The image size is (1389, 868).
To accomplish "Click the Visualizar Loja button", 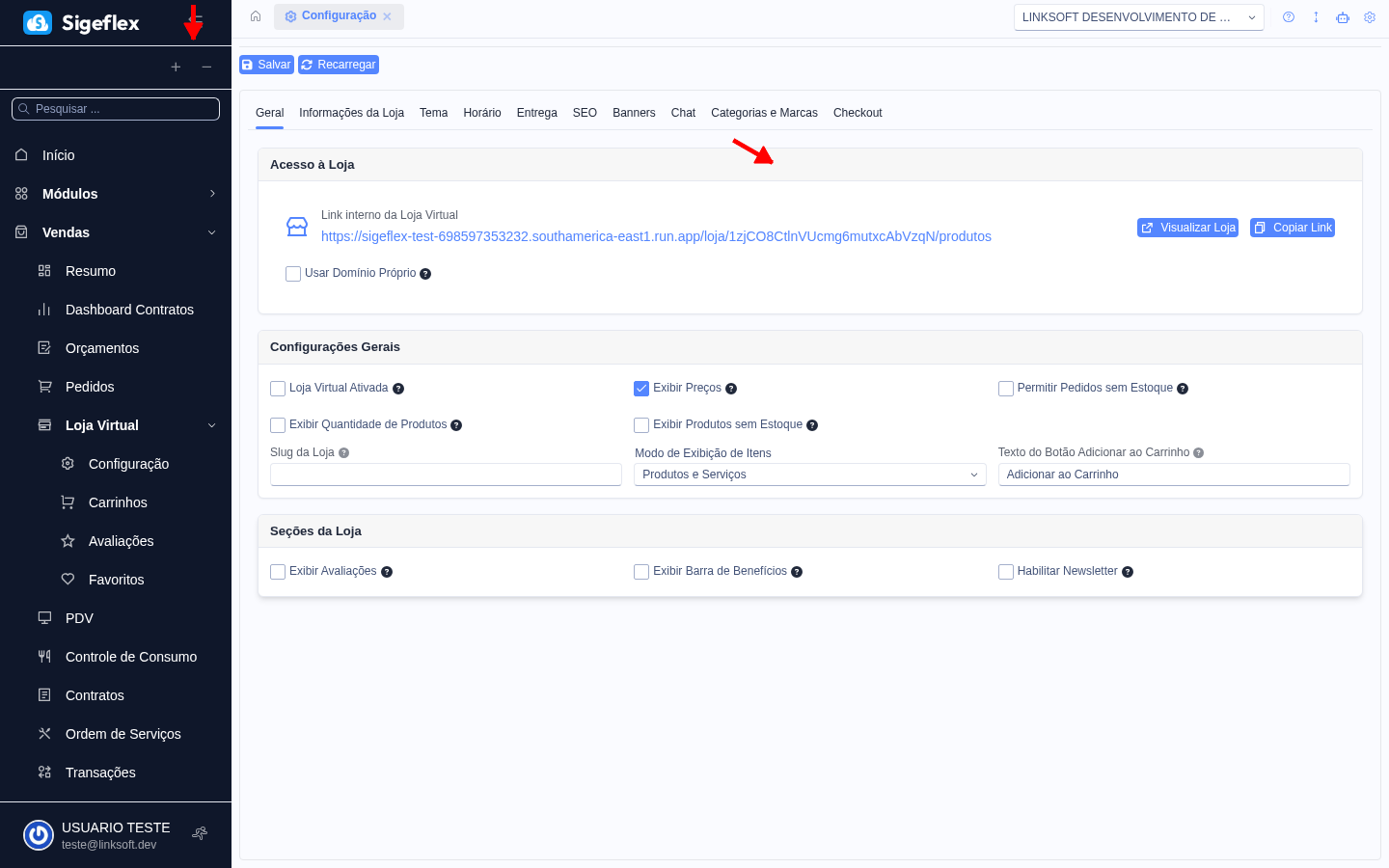I will 1187,228.
